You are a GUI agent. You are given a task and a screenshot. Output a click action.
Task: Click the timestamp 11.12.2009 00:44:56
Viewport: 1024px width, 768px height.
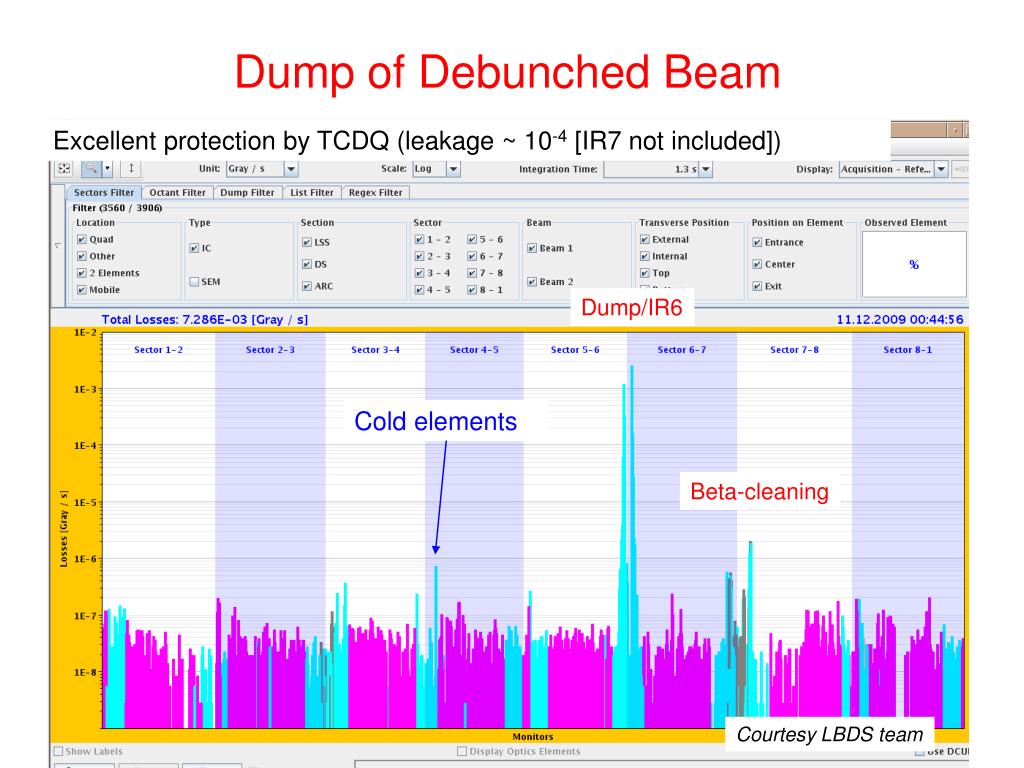click(x=900, y=319)
